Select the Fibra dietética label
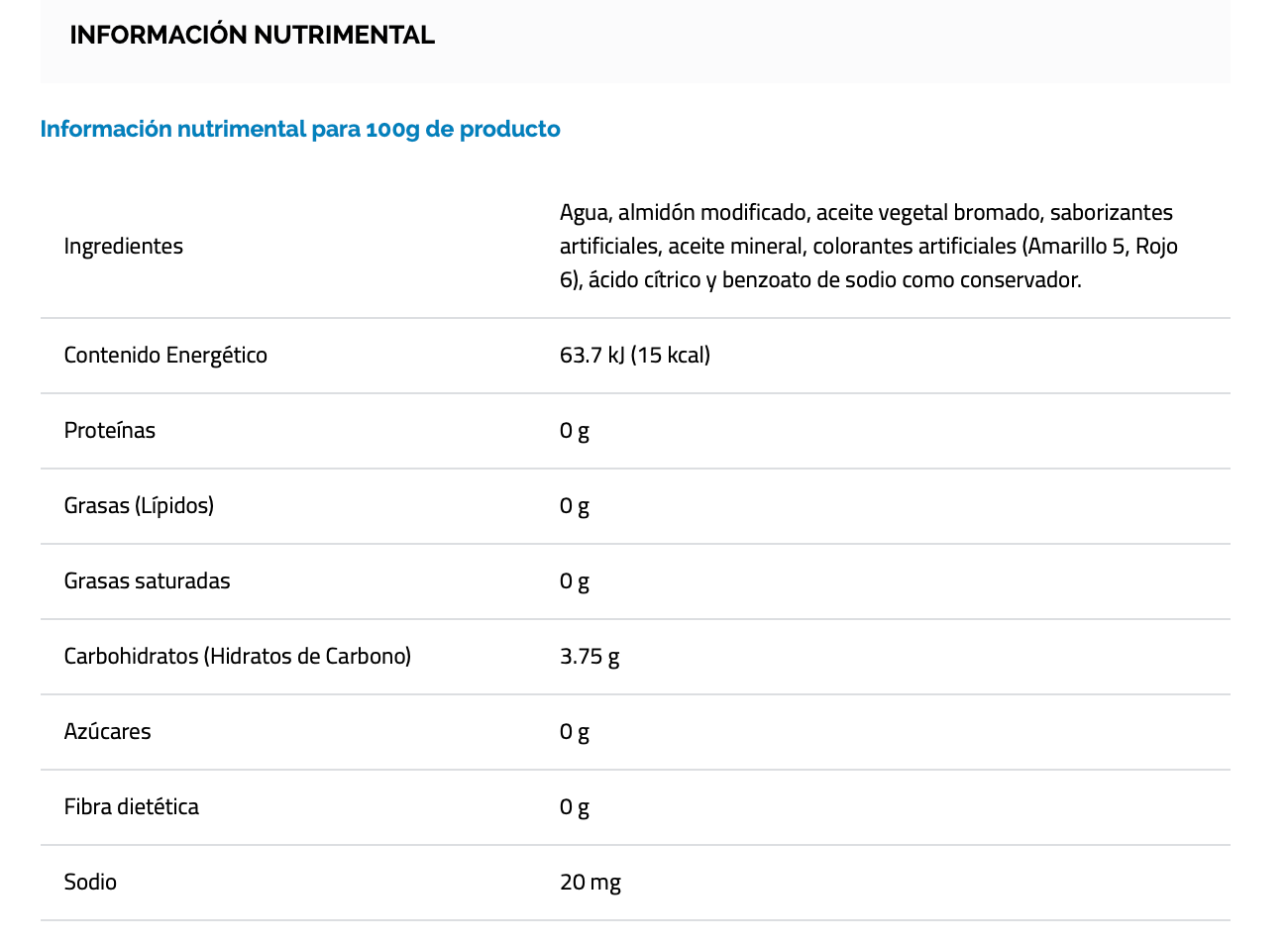Viewport: 1288px width, 945px height. (132, 806)
